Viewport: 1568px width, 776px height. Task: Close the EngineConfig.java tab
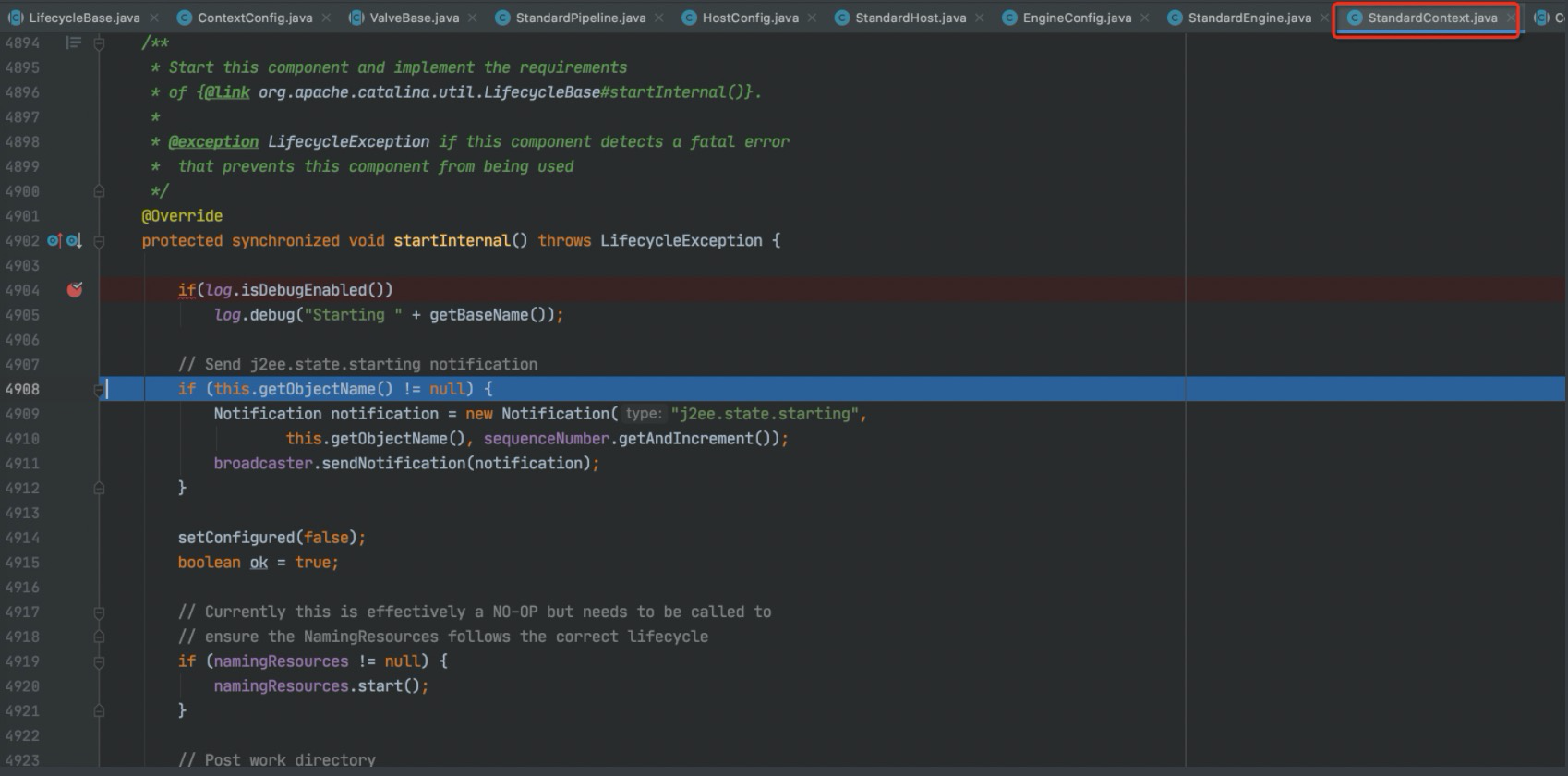pos(1145,18)
